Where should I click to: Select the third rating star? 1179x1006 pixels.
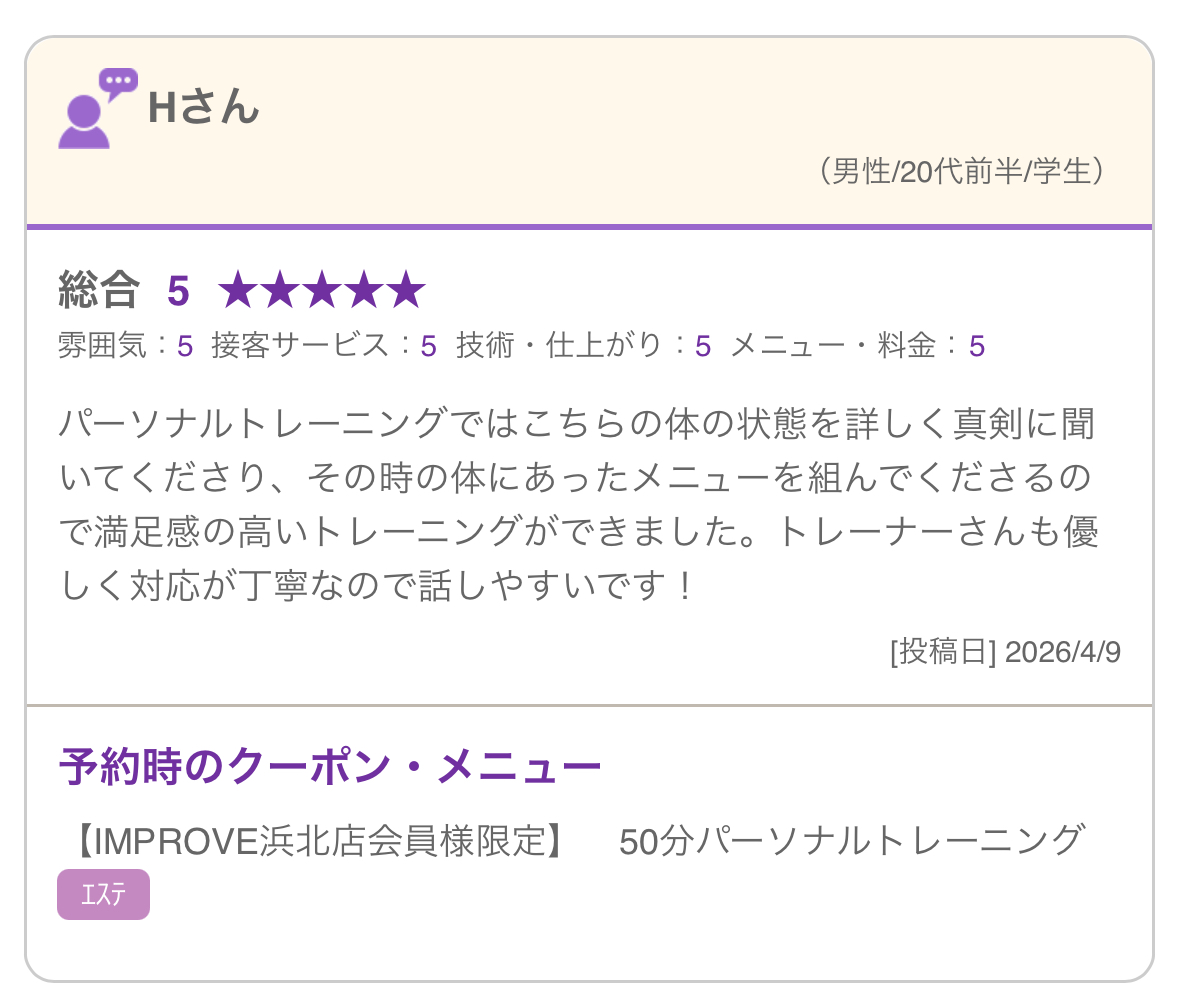(x=322, y=290)
